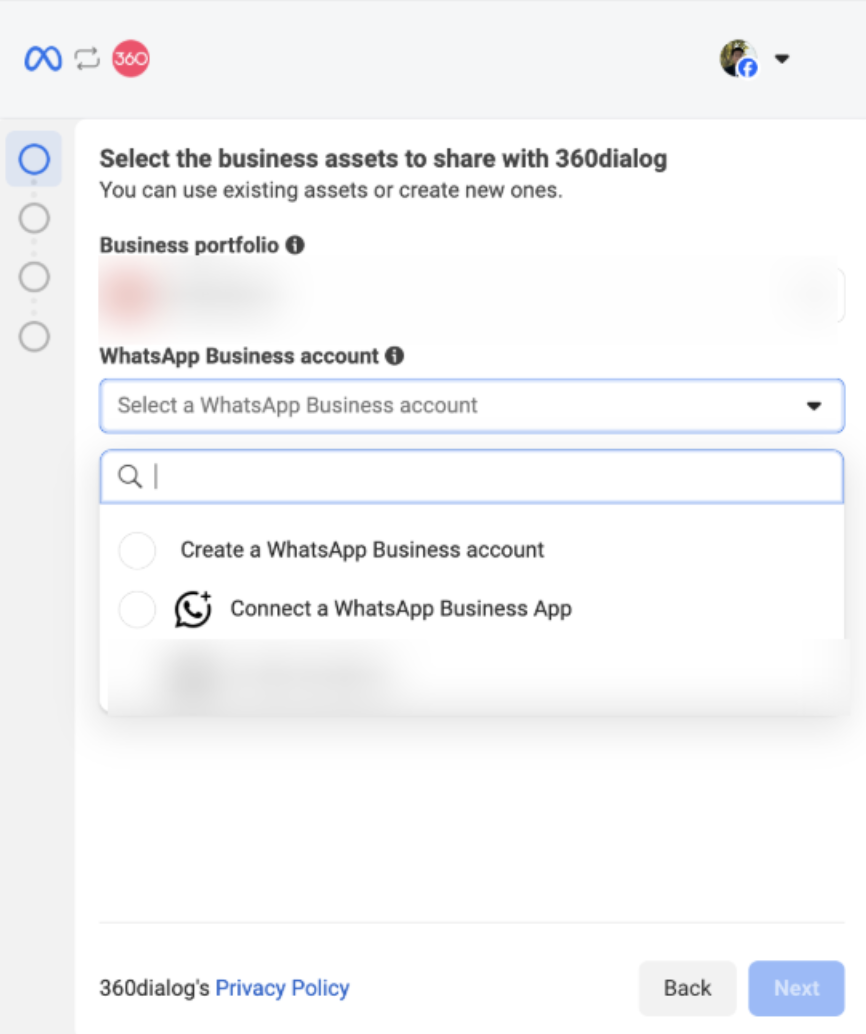Click the Meta infinity logo
The image size is (866, 1034).
pos(43,59)
